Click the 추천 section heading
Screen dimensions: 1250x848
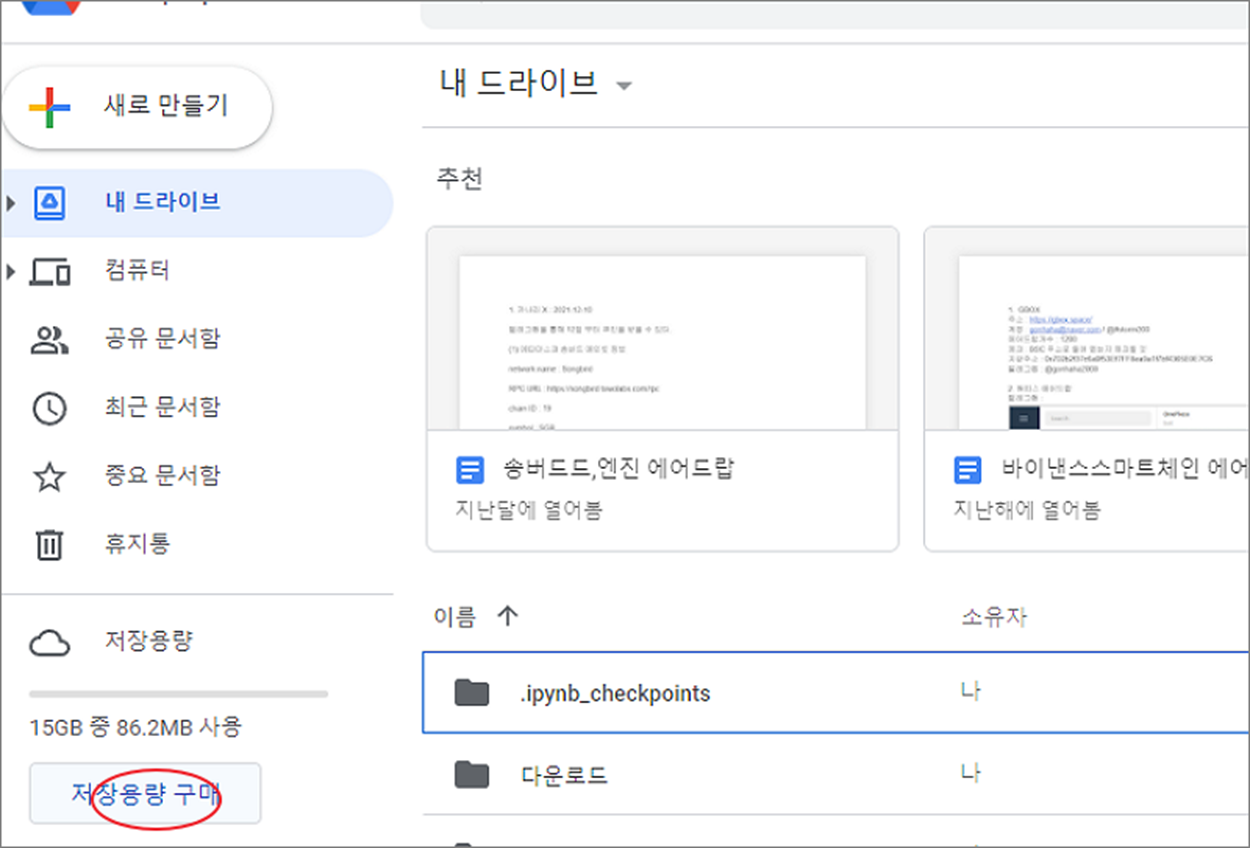point(459,178)
